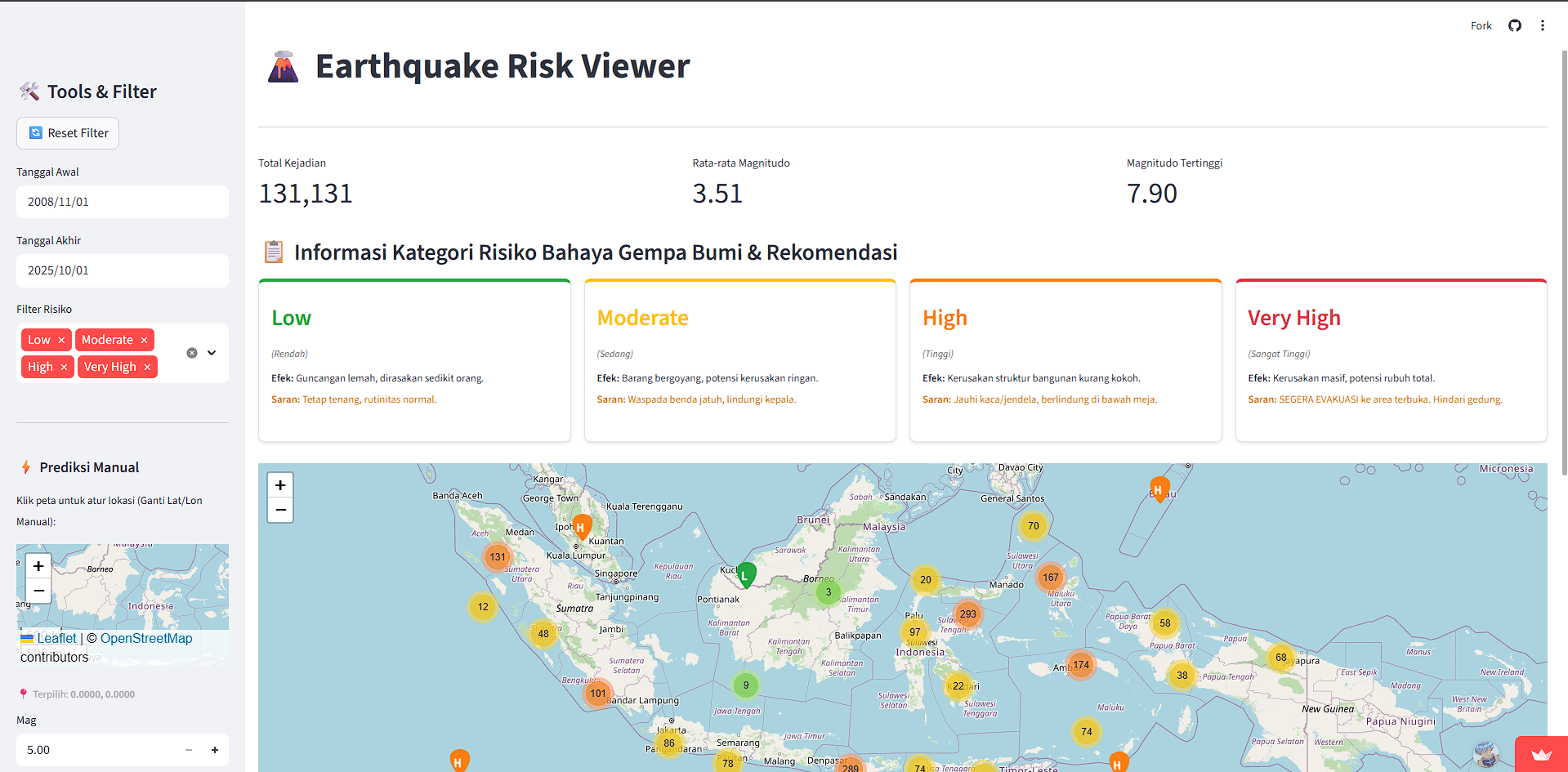Screen dimensions: 1568x772
Task: Open the cluster marker 101 near Bandar Lampung
Action: coord(598,694)
